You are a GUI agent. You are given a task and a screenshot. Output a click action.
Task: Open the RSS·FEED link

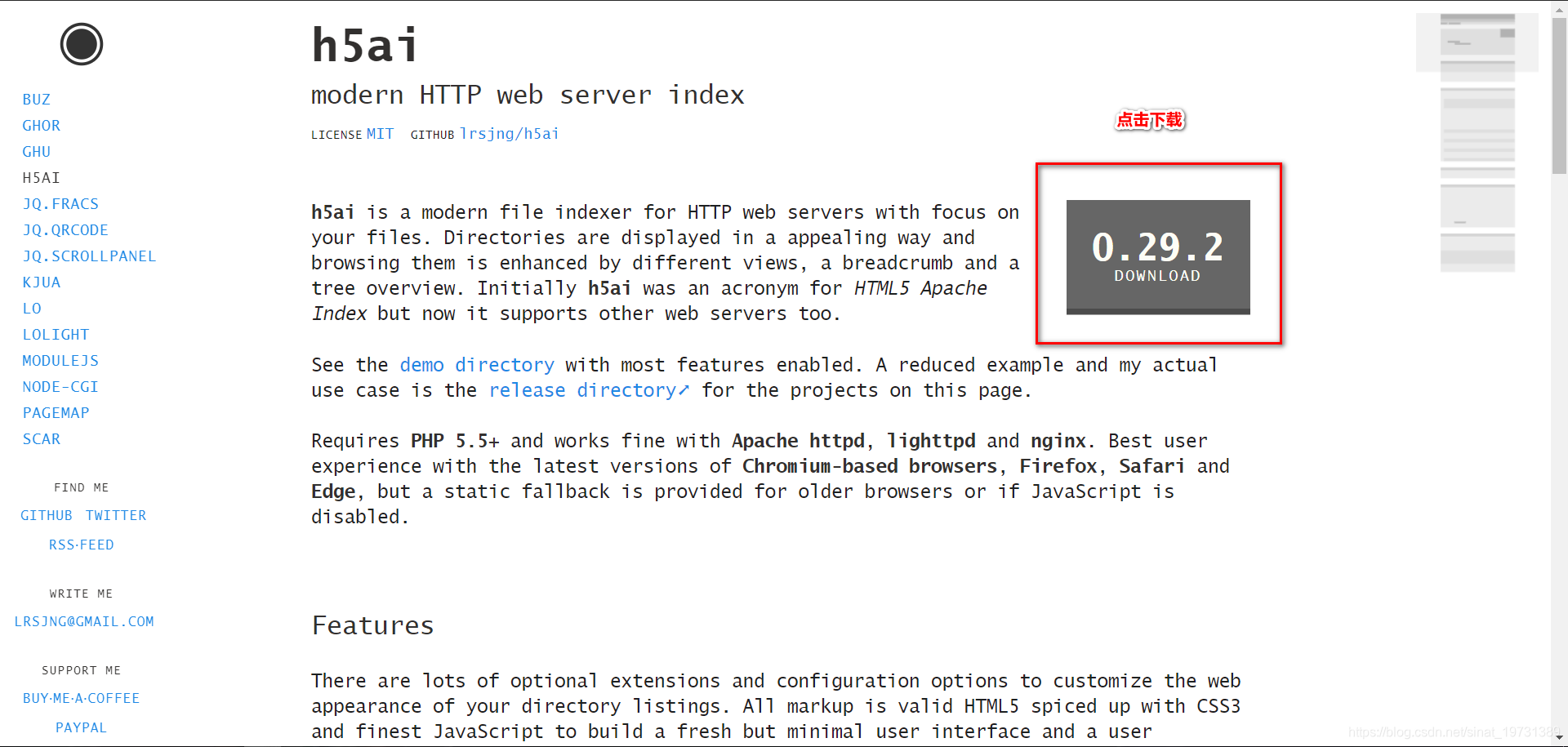click(82, 545)
